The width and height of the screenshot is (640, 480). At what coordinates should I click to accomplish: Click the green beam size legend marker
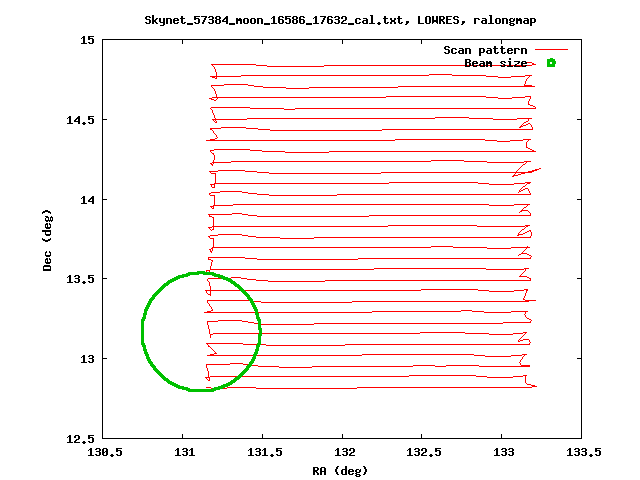[x=551, y=62]
